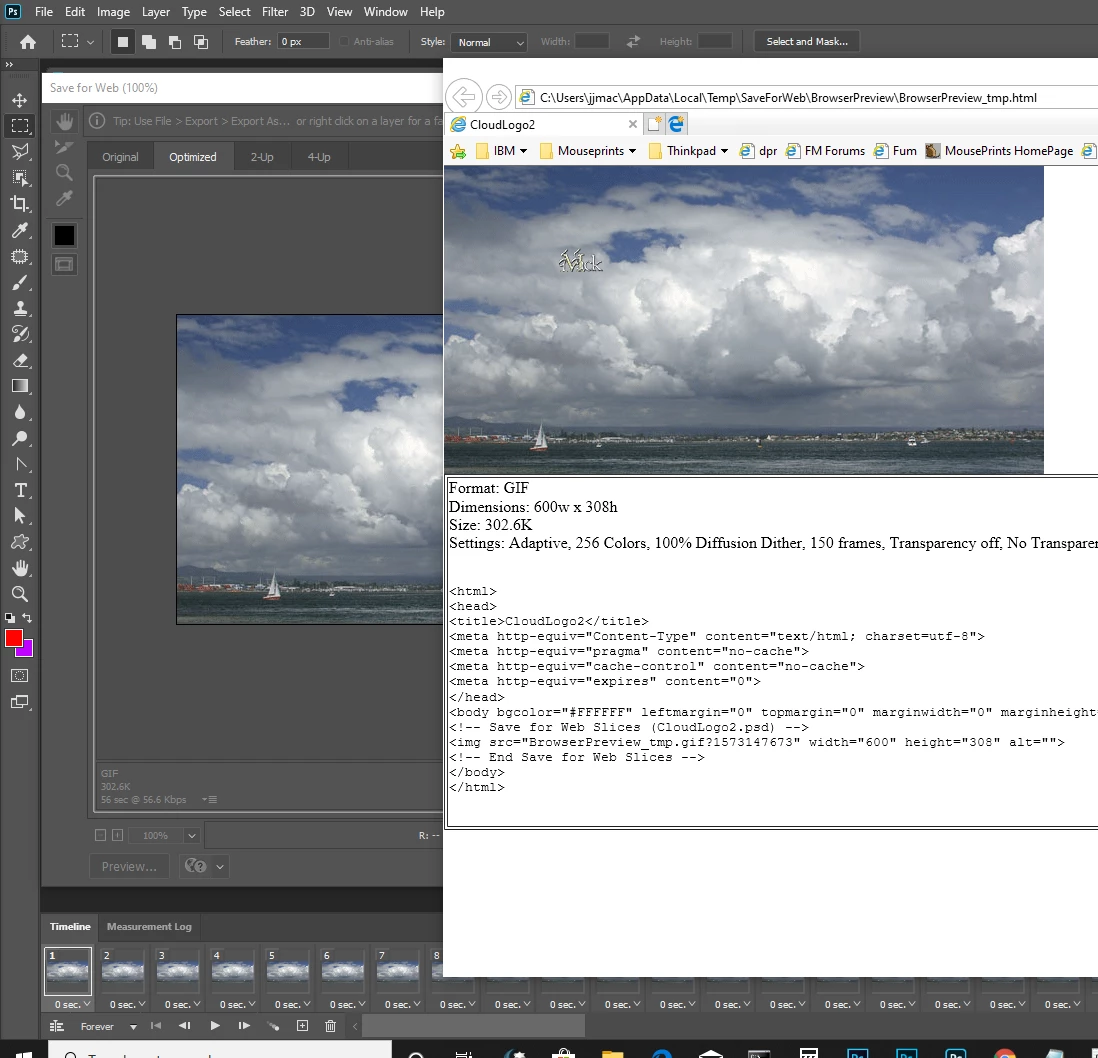Play the frame animation

(215, 1026)
